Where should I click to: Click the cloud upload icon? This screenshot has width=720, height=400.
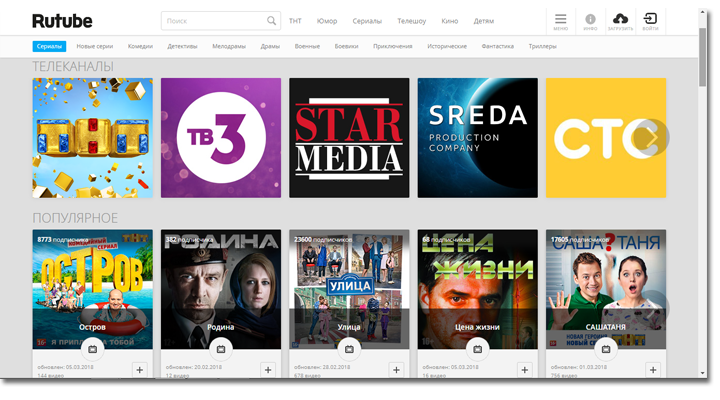tap(620, 21)
